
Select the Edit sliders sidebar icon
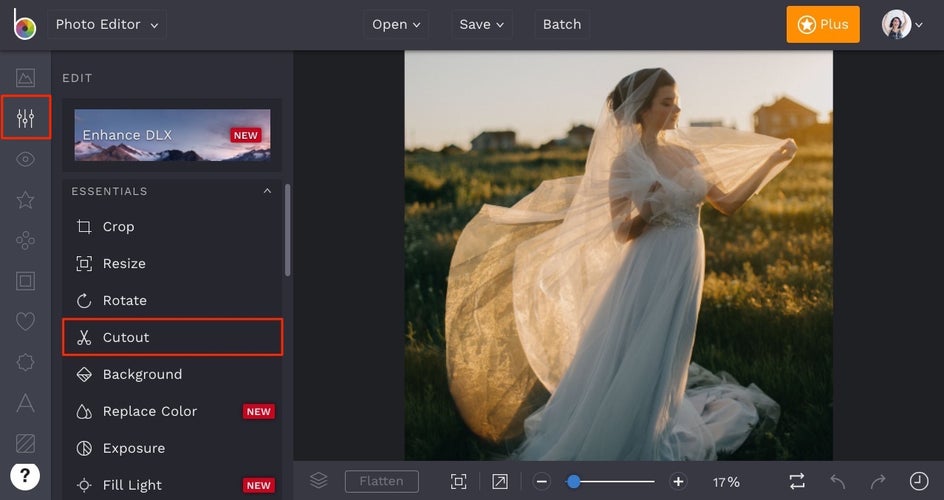(25, 118)
